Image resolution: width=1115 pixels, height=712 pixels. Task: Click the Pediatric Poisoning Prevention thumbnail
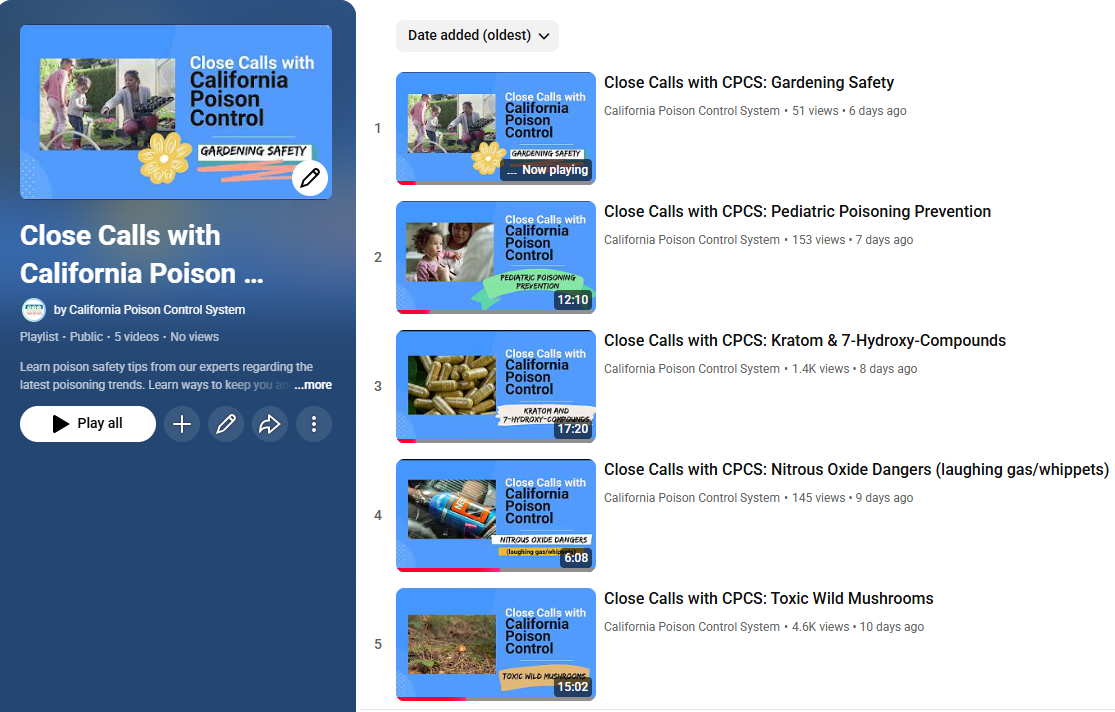(x=496, y=257)
